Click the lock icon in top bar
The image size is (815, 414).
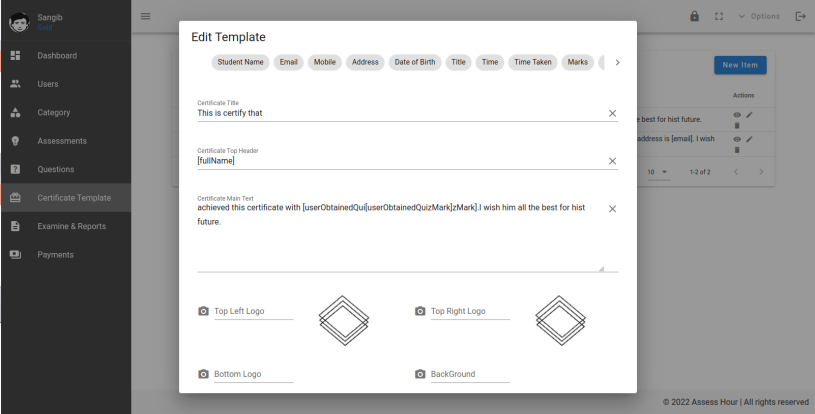(x=695, y=16)
